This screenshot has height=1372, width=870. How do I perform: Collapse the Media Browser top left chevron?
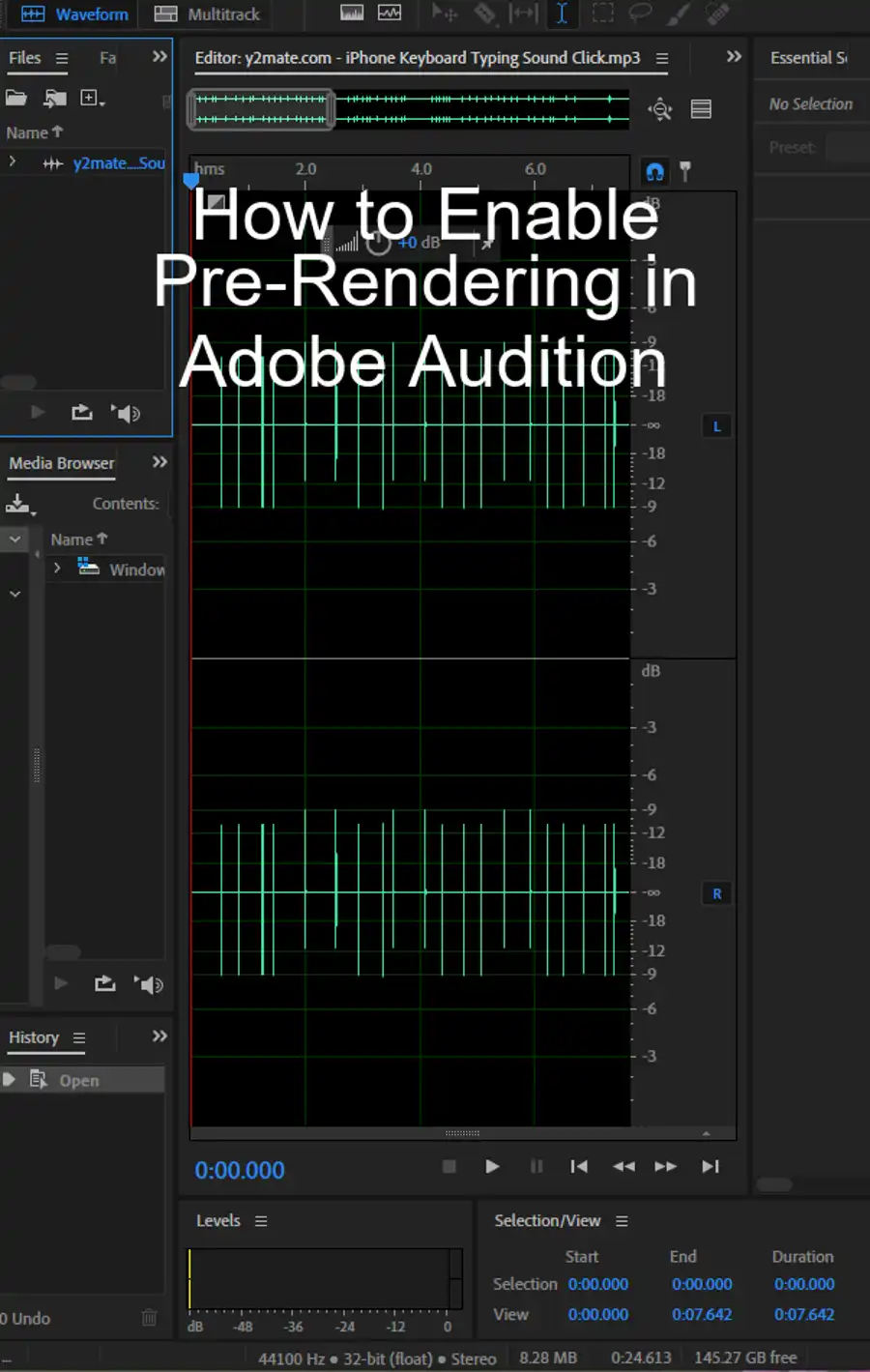[14, 539]
